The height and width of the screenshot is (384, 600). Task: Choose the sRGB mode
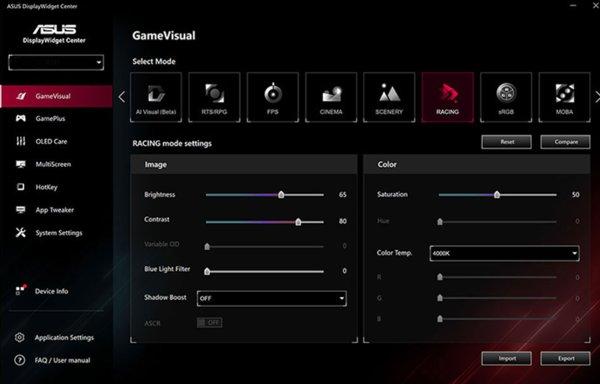click(x=506, y=97)
